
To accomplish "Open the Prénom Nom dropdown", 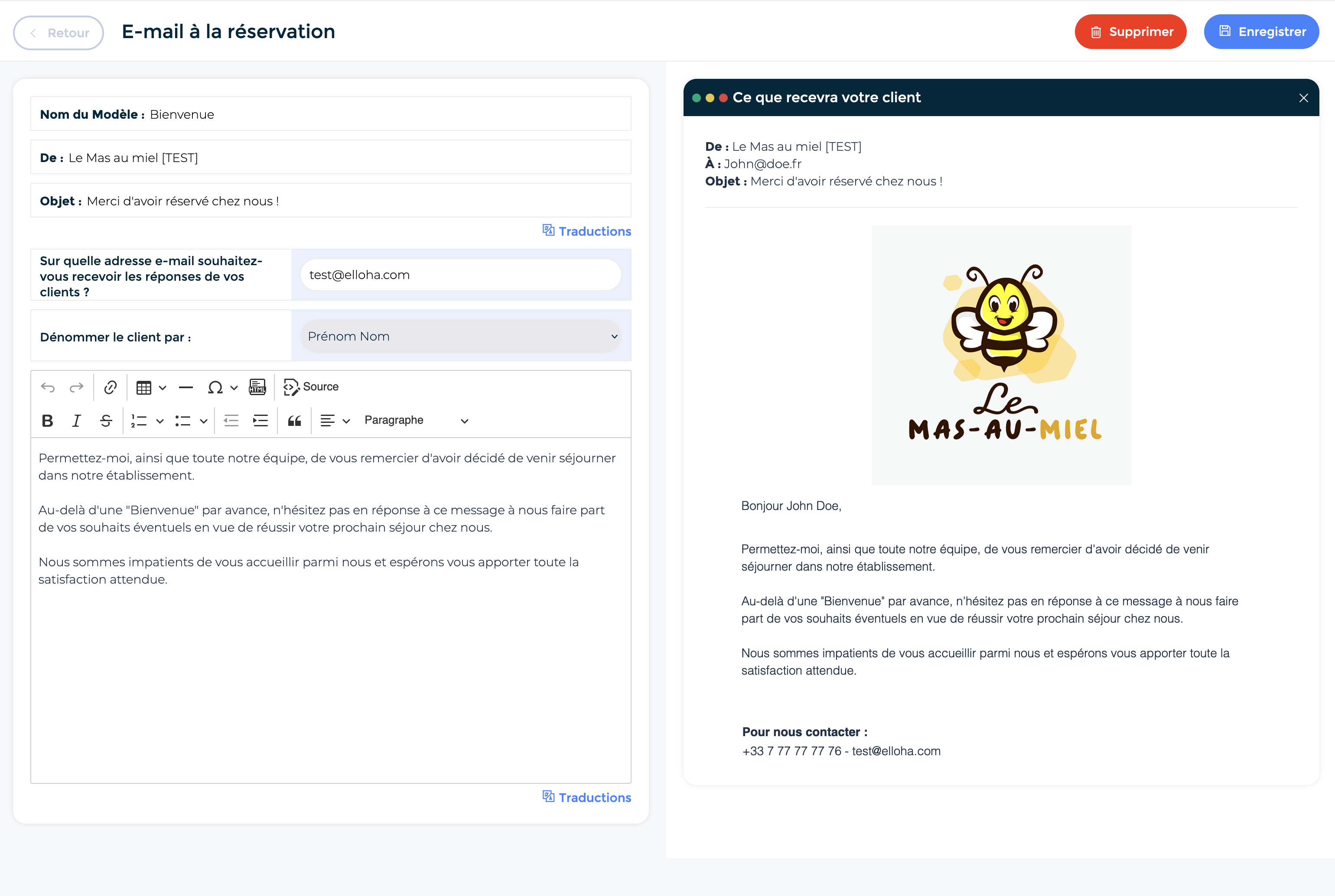I will click(461, 336).
